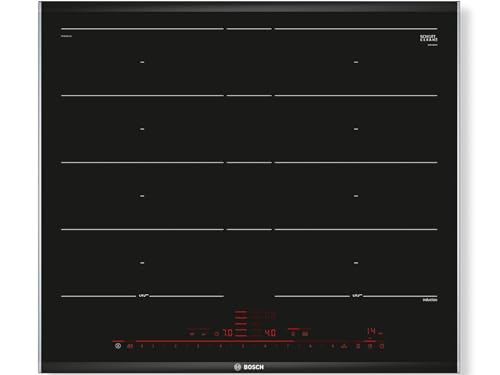Tap the red zone indicator bars
The height and width of the screenshot is (375, 500).
tap(240, 323)
